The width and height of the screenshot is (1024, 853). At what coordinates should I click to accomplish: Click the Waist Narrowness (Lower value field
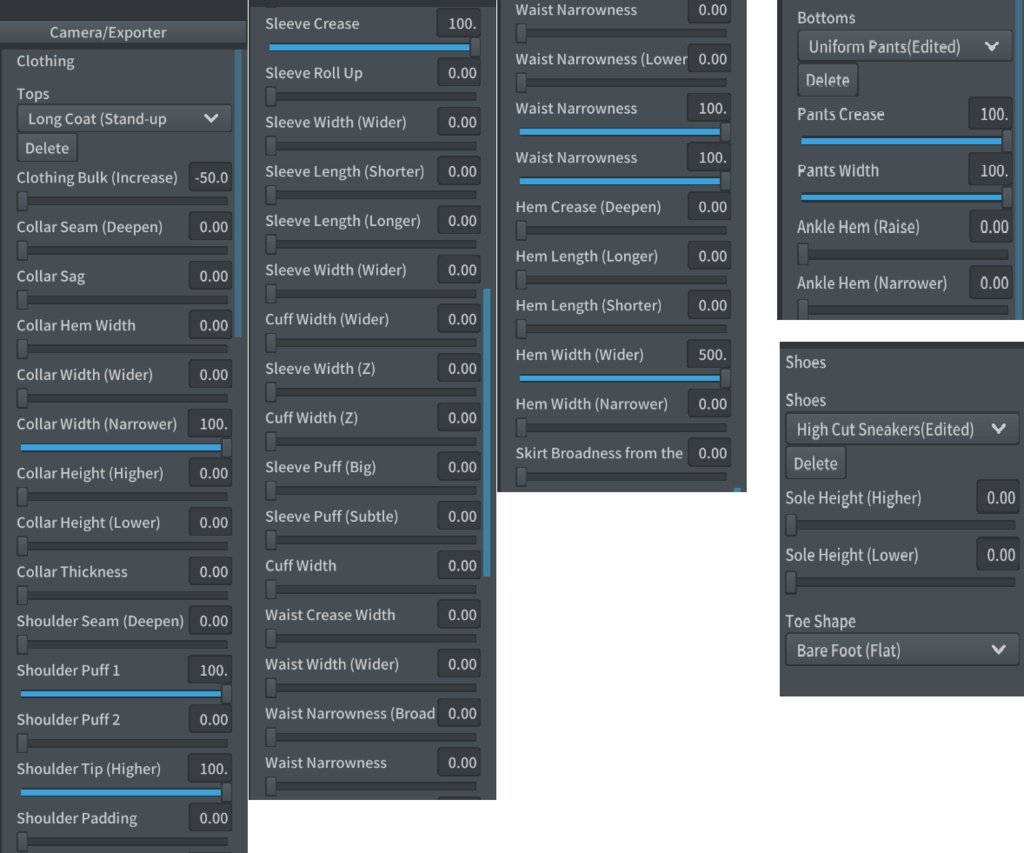[x=709, y=59]
